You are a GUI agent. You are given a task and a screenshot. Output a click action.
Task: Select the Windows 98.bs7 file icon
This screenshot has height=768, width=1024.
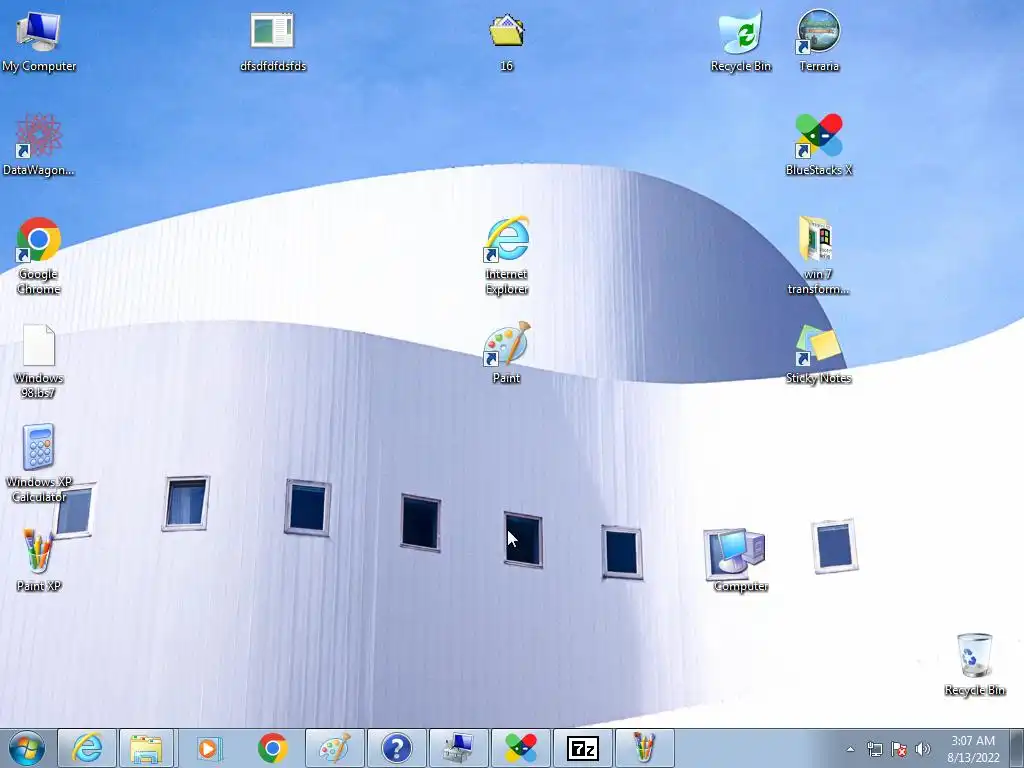point(39,360)
